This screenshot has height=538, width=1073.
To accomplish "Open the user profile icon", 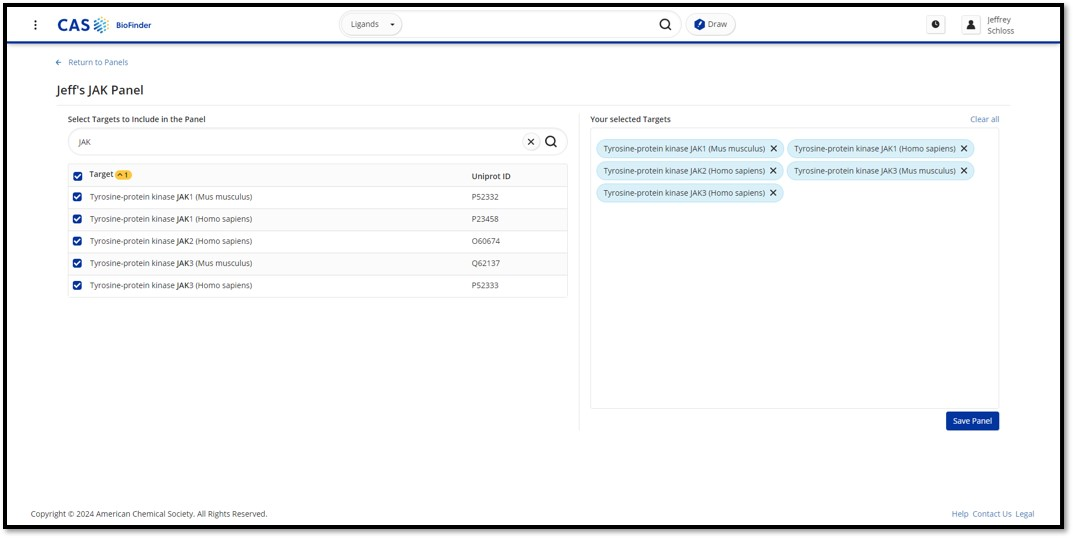I will pos(970,25).
